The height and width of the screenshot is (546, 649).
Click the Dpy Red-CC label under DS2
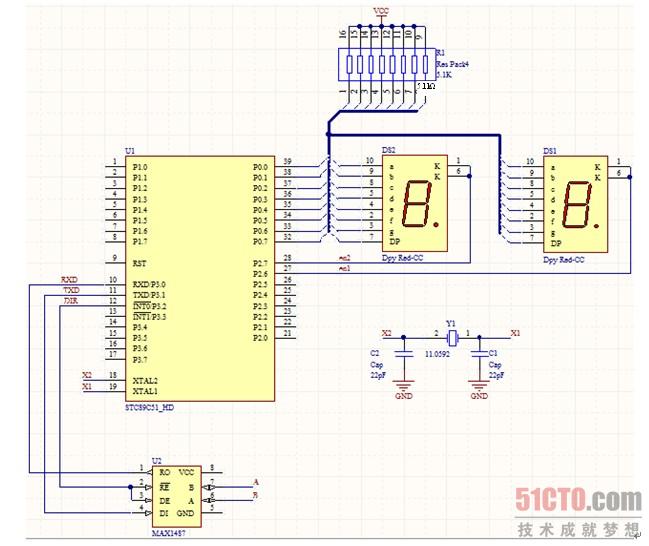point(402,258)
